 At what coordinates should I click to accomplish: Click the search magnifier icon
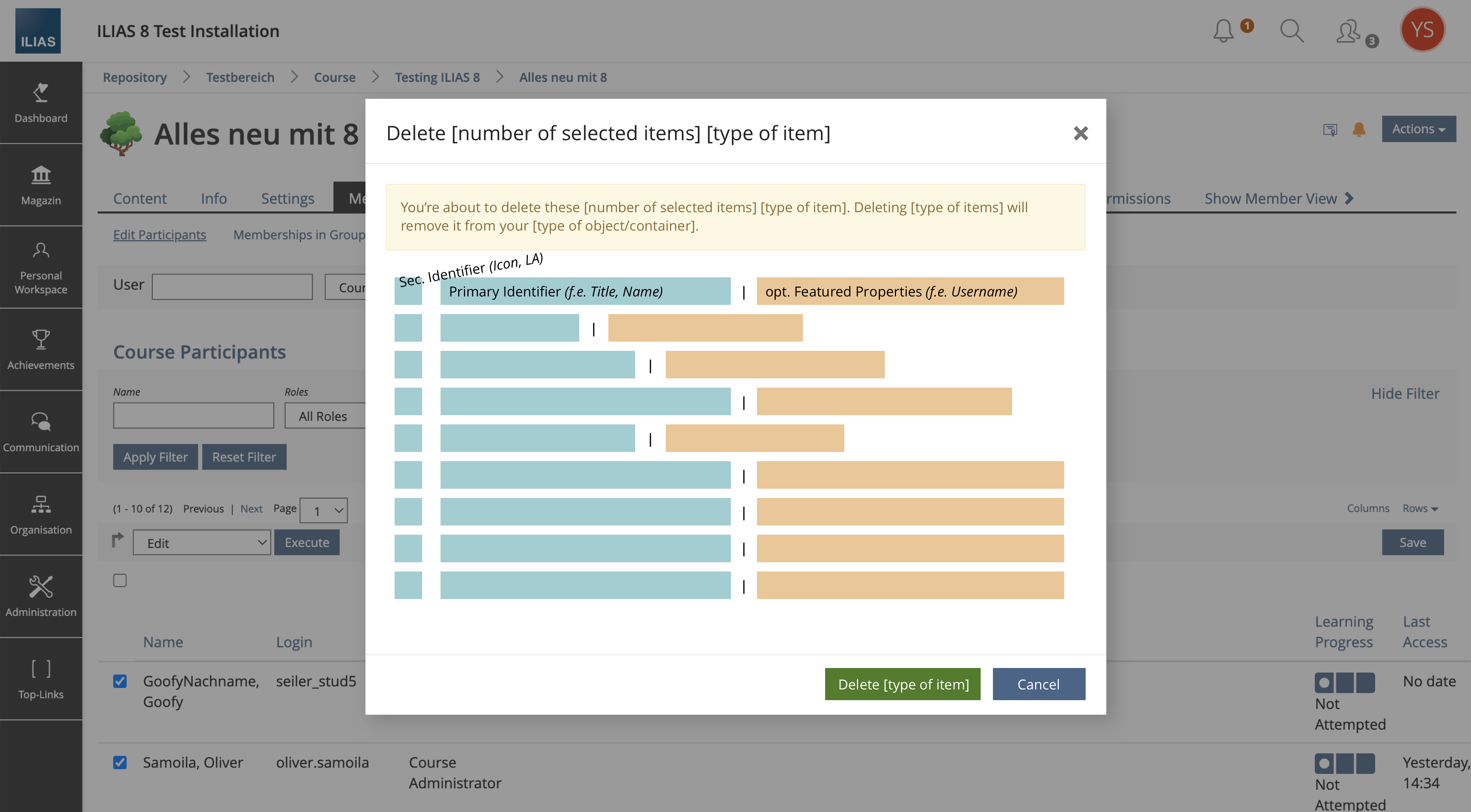[1292, 31]
